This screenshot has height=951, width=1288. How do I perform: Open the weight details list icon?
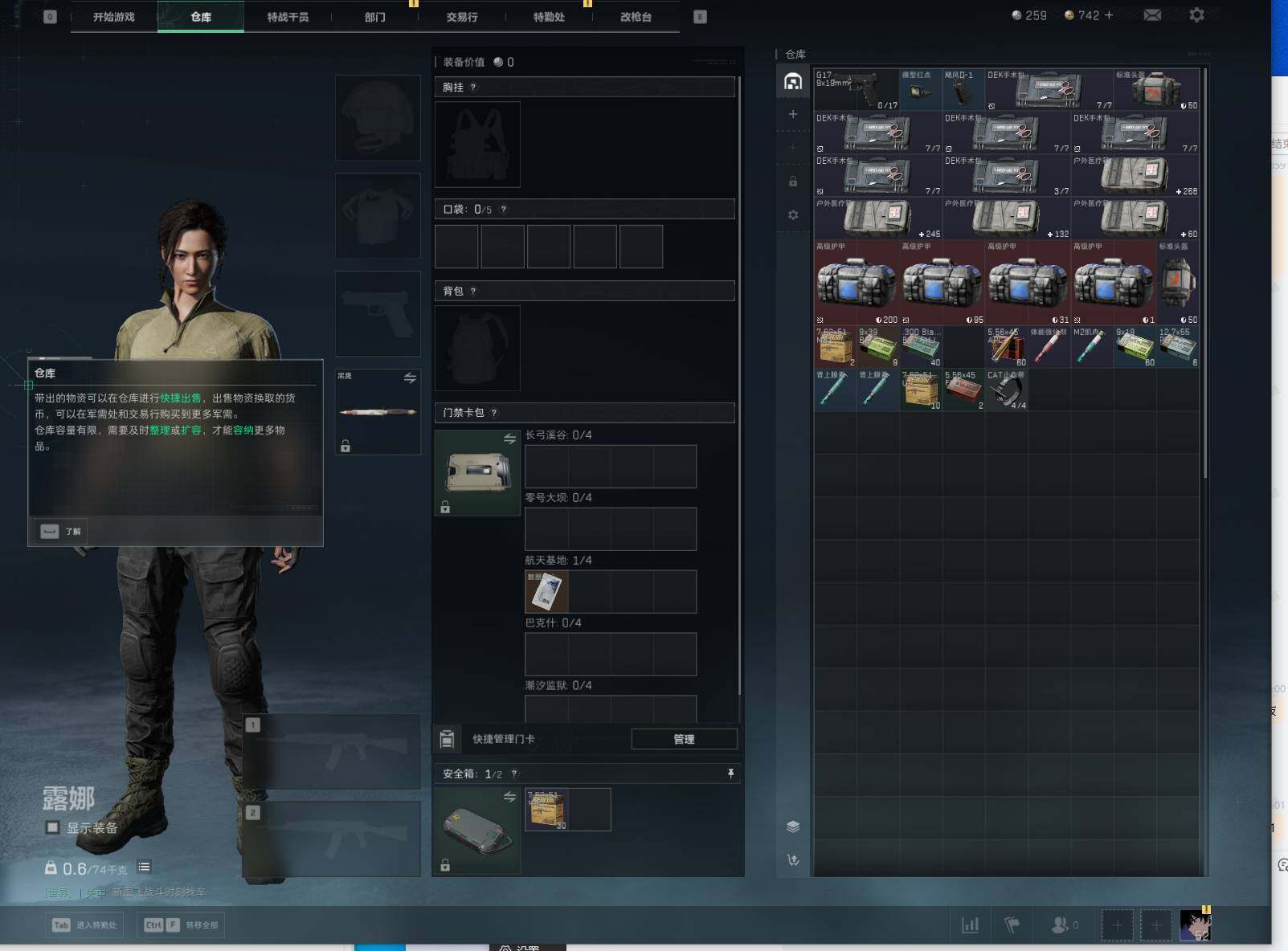click(145, 867)
